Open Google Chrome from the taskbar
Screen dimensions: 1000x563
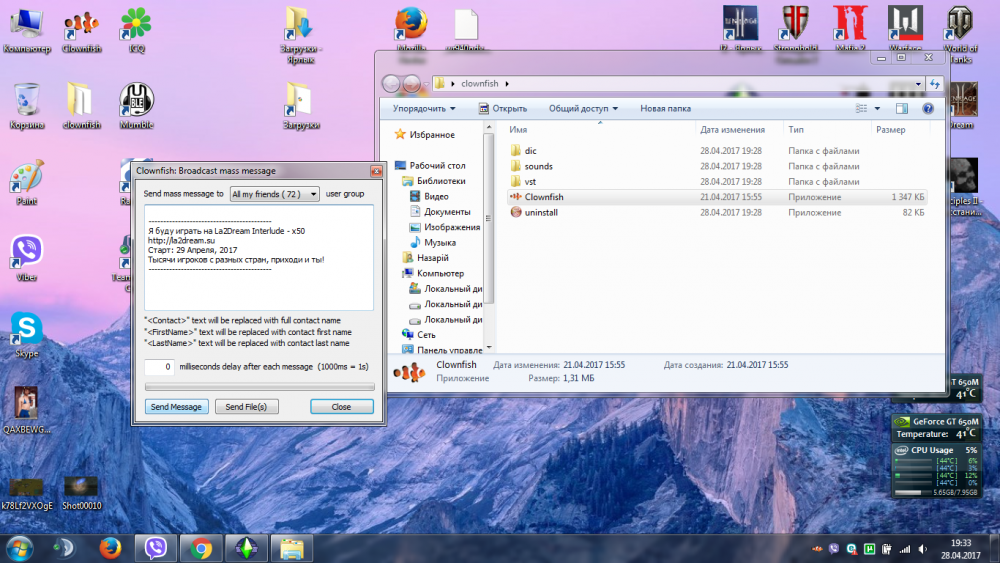pos(201,547)
